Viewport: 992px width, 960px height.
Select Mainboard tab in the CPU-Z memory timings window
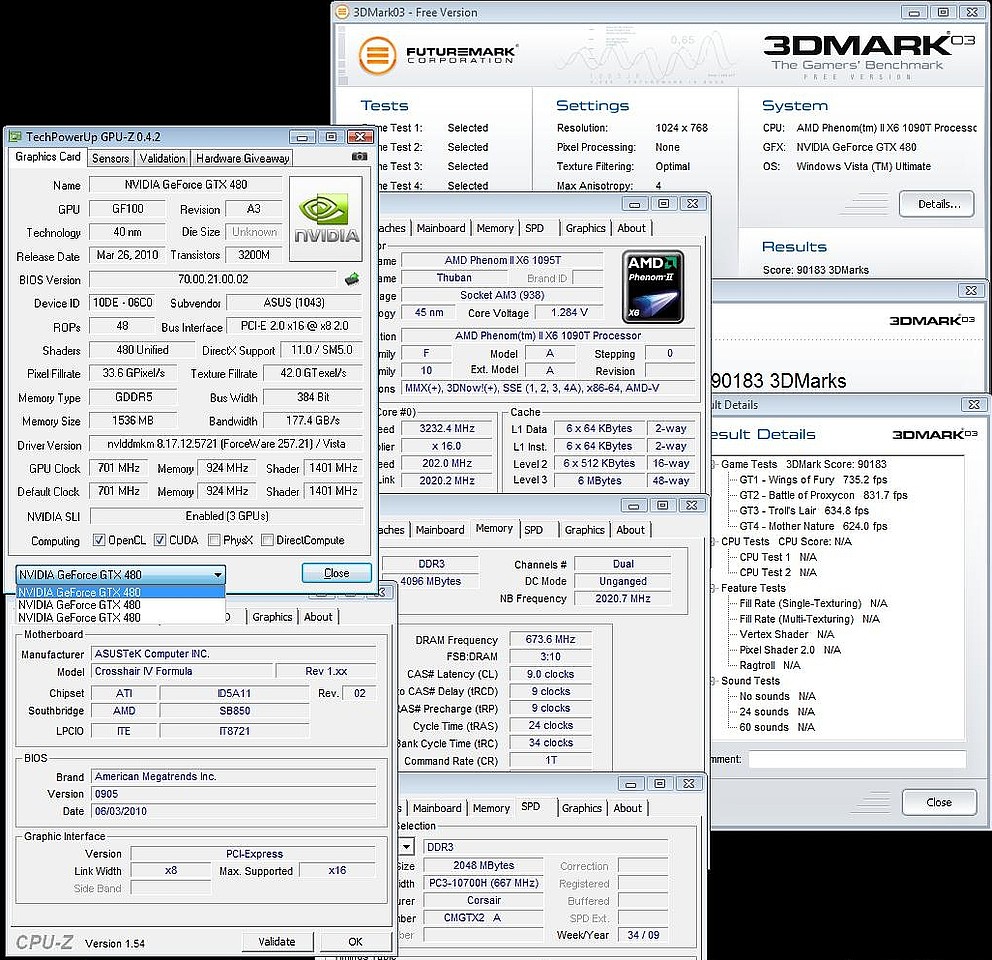point(440,530)
